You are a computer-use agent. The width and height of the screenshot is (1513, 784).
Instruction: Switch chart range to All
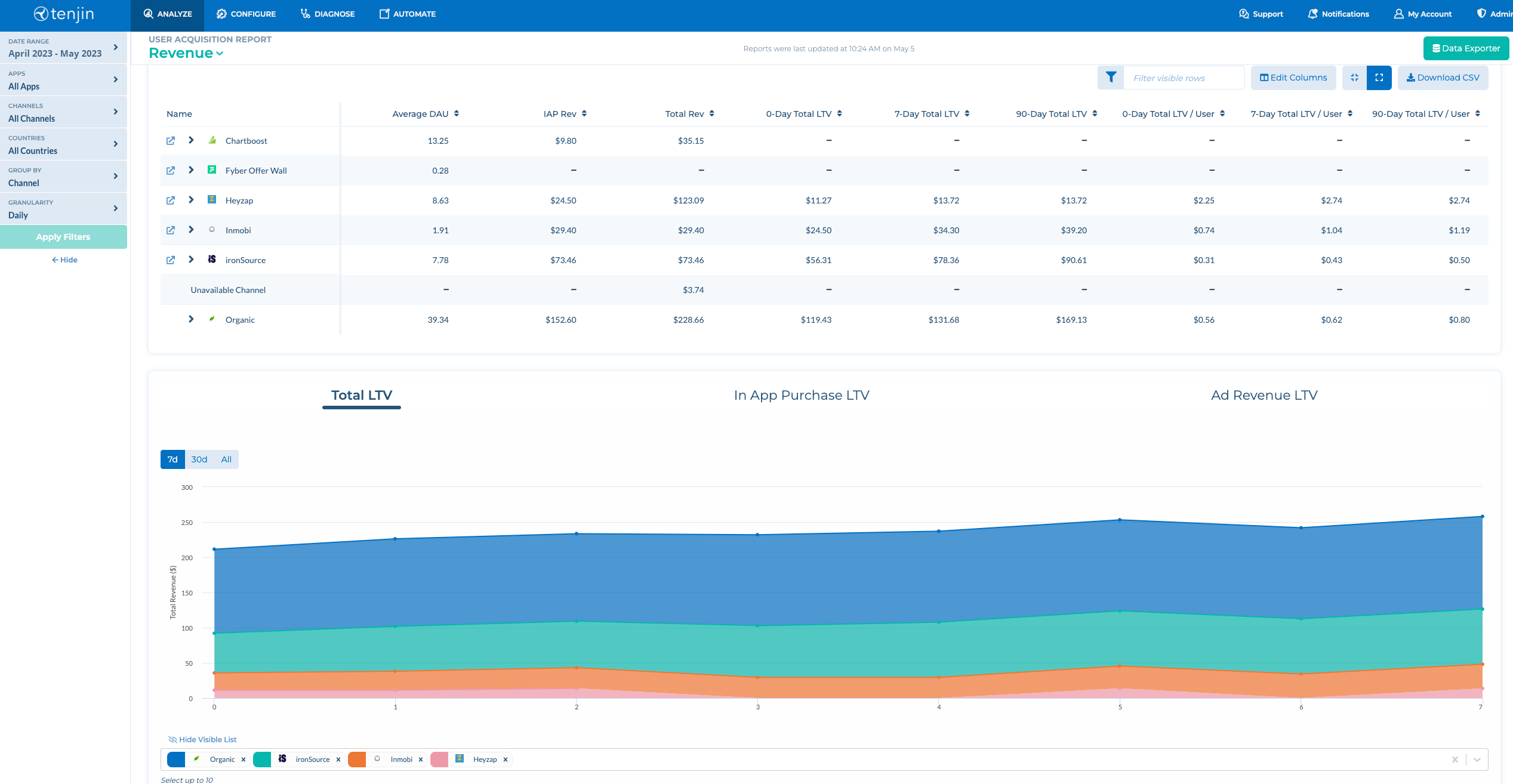coord(226,459)
